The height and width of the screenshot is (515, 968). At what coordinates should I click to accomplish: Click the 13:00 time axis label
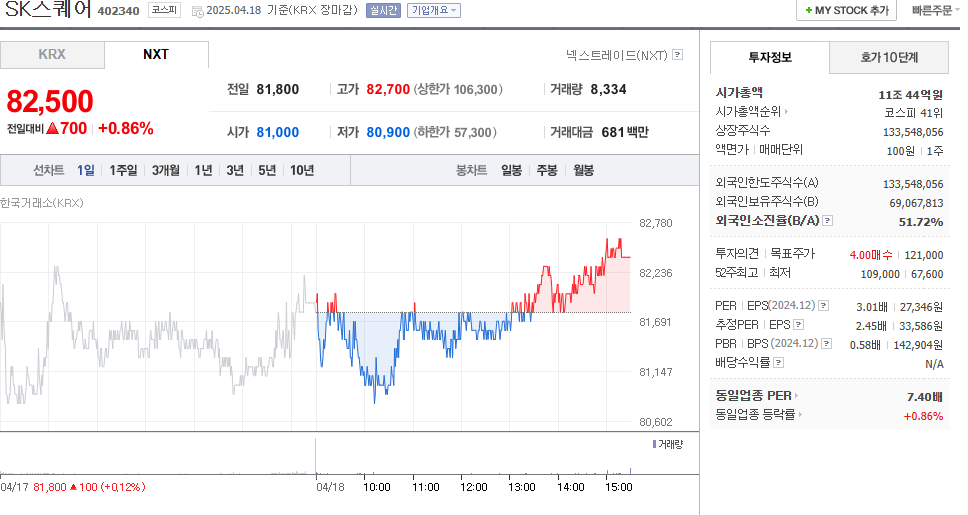point(522,487)
